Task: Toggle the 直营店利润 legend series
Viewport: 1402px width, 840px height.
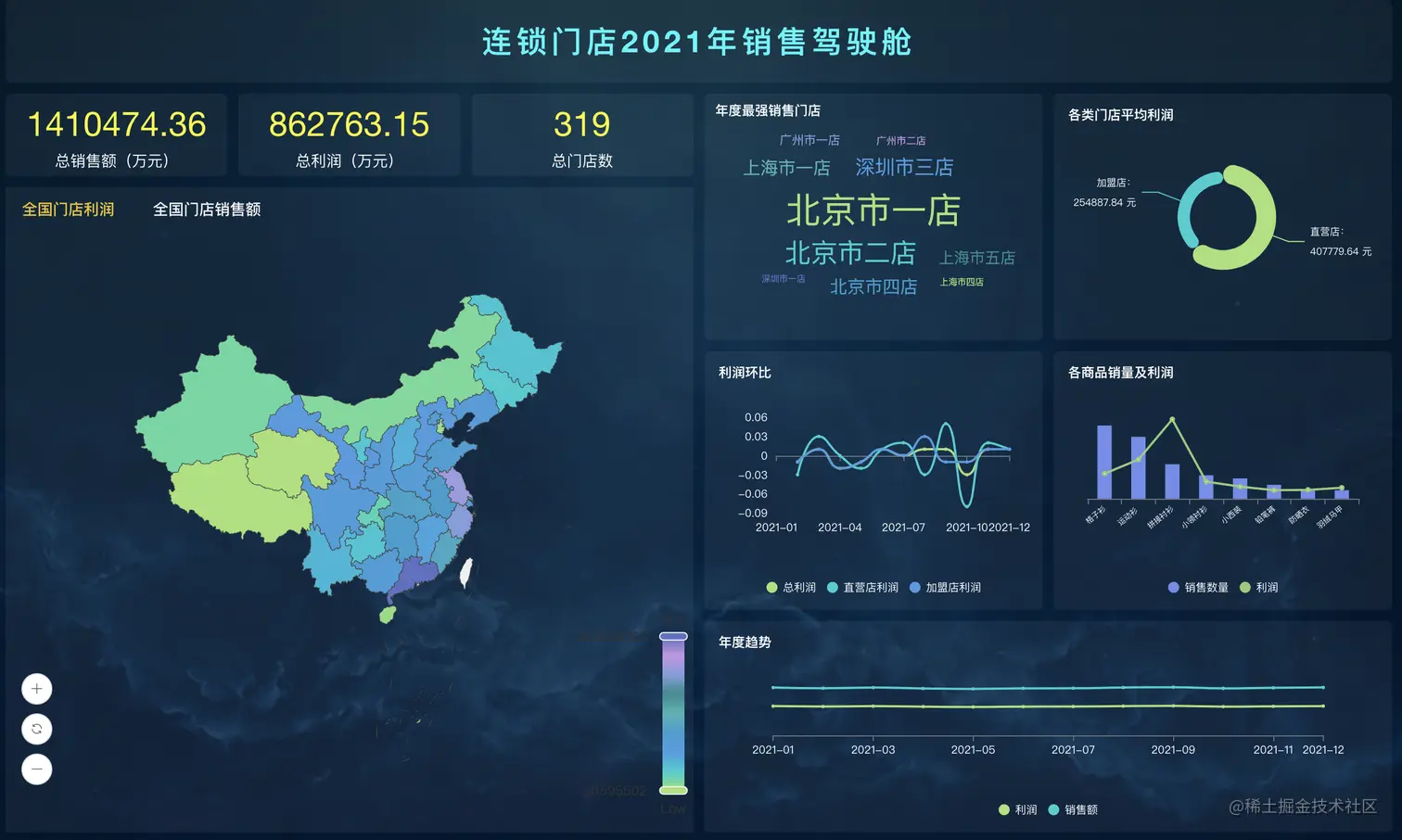Action: [x=862, y=587]
